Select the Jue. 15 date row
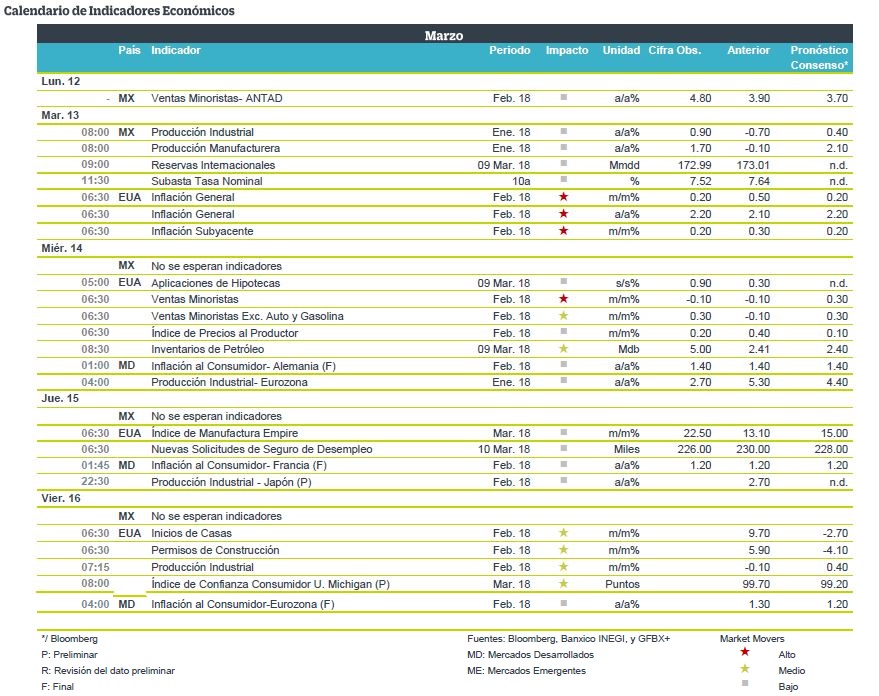The width and height of the screenshot is (879, 696). tap(445, 398)
